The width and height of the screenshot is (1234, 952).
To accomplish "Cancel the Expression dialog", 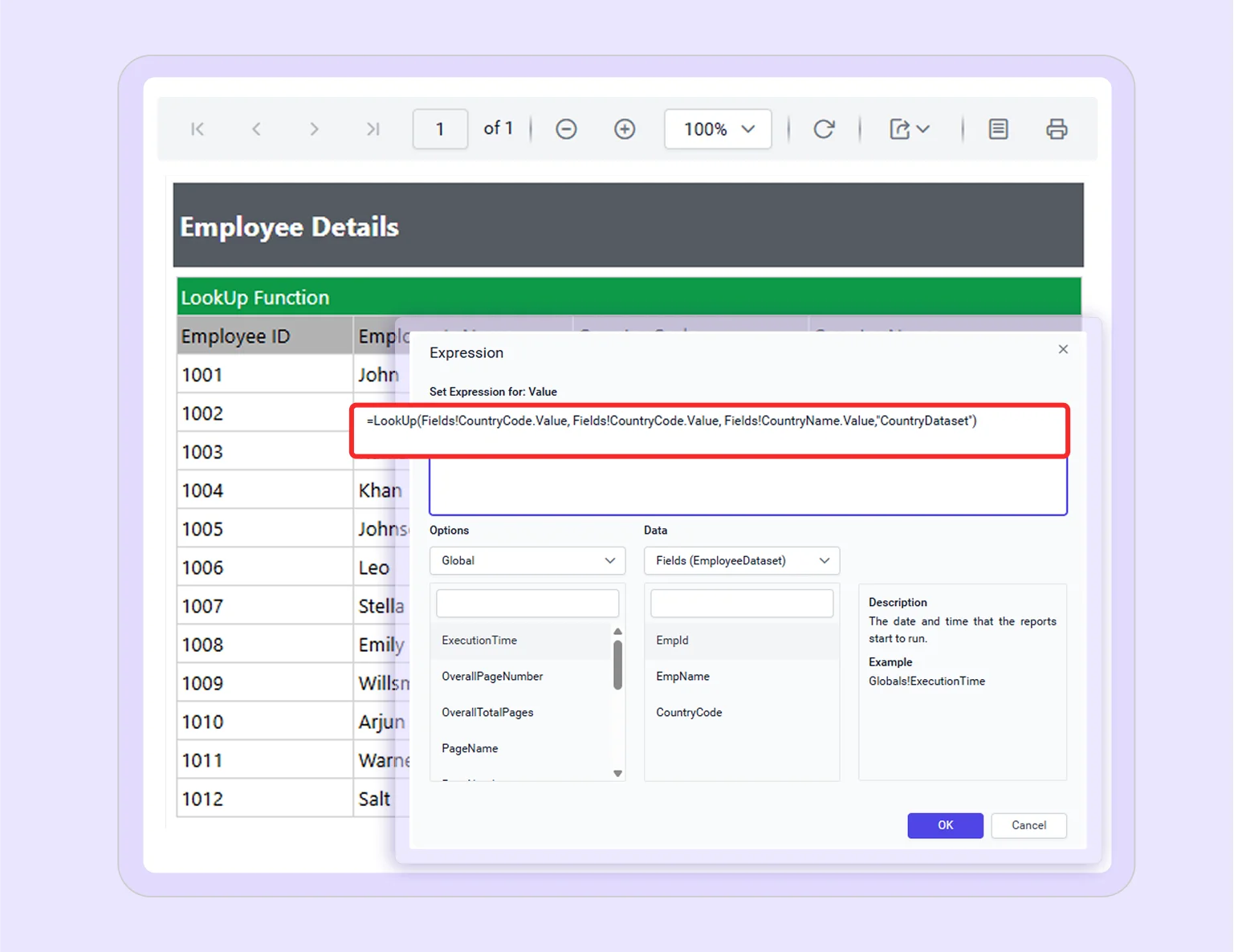I will (x=1028, y=825).
